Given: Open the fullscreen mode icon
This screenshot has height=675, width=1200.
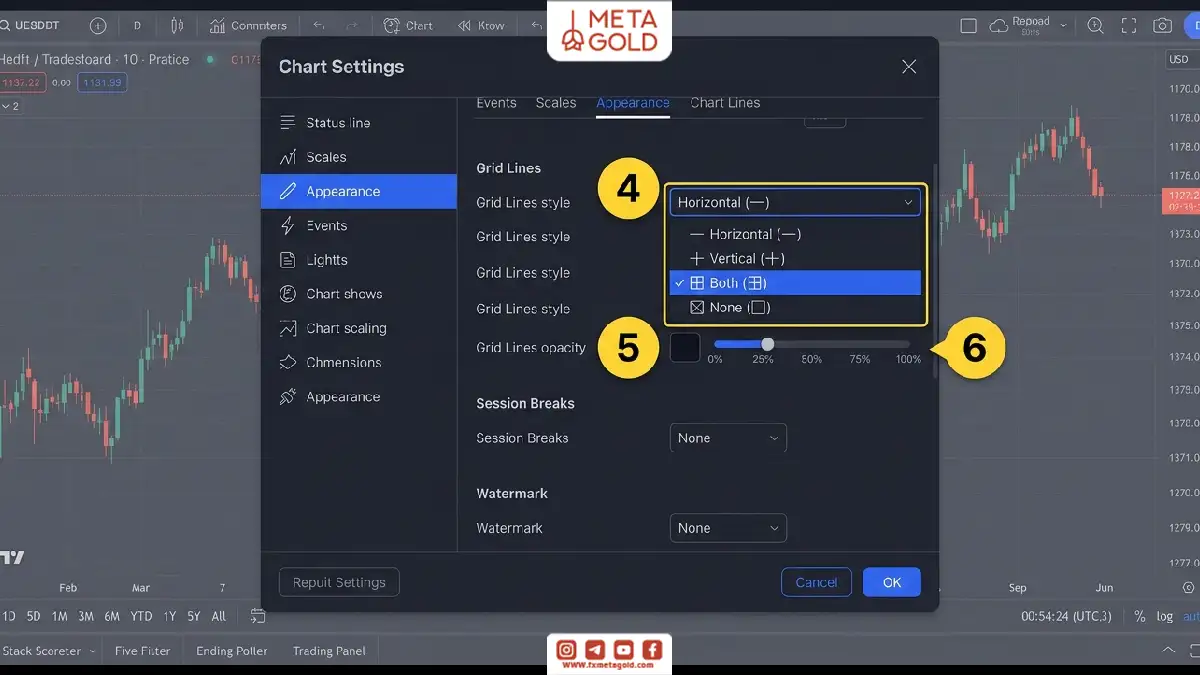Looking at the screenshot, I should (1129, 26).
